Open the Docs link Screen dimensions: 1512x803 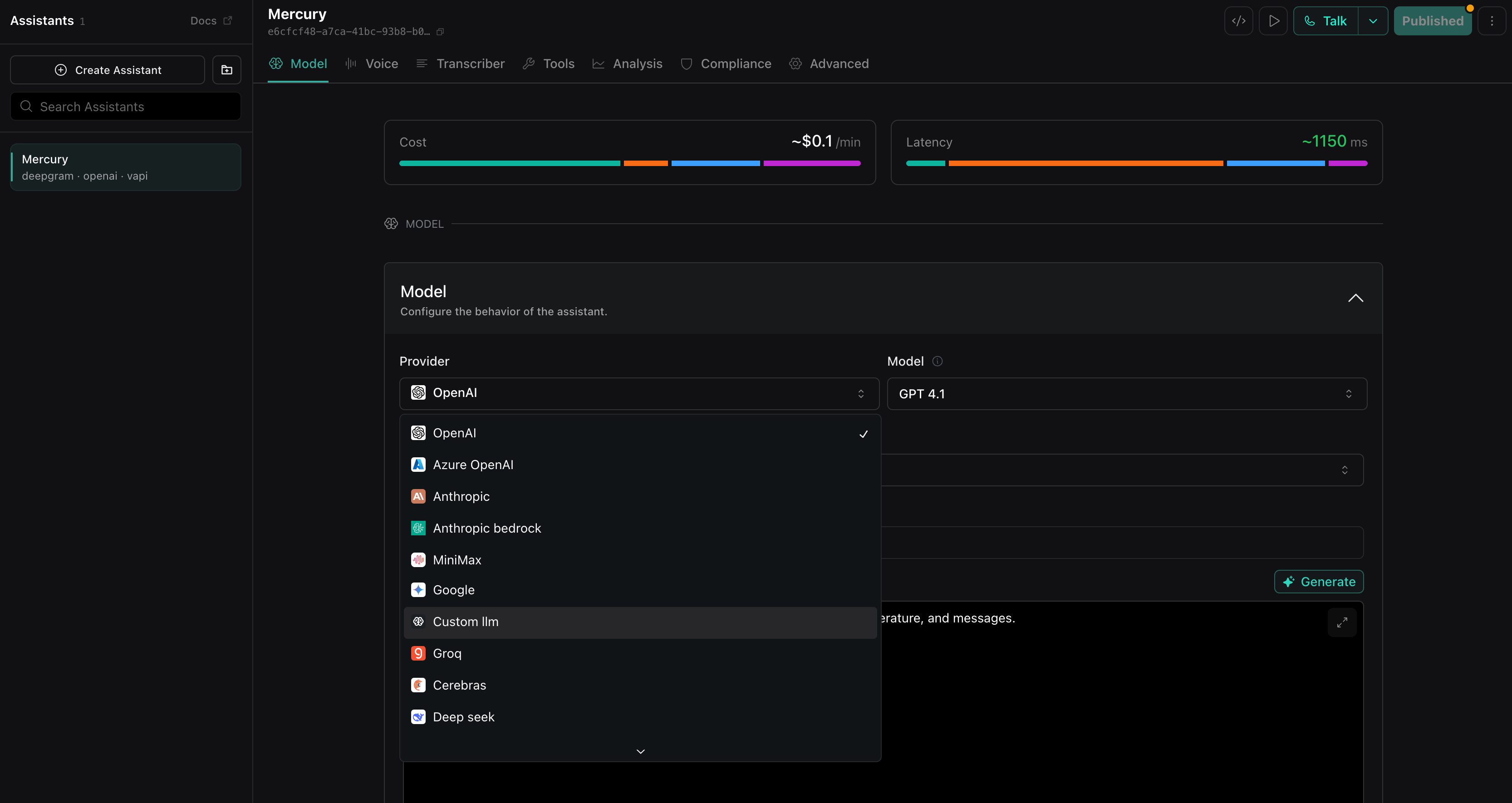point(211,20)
